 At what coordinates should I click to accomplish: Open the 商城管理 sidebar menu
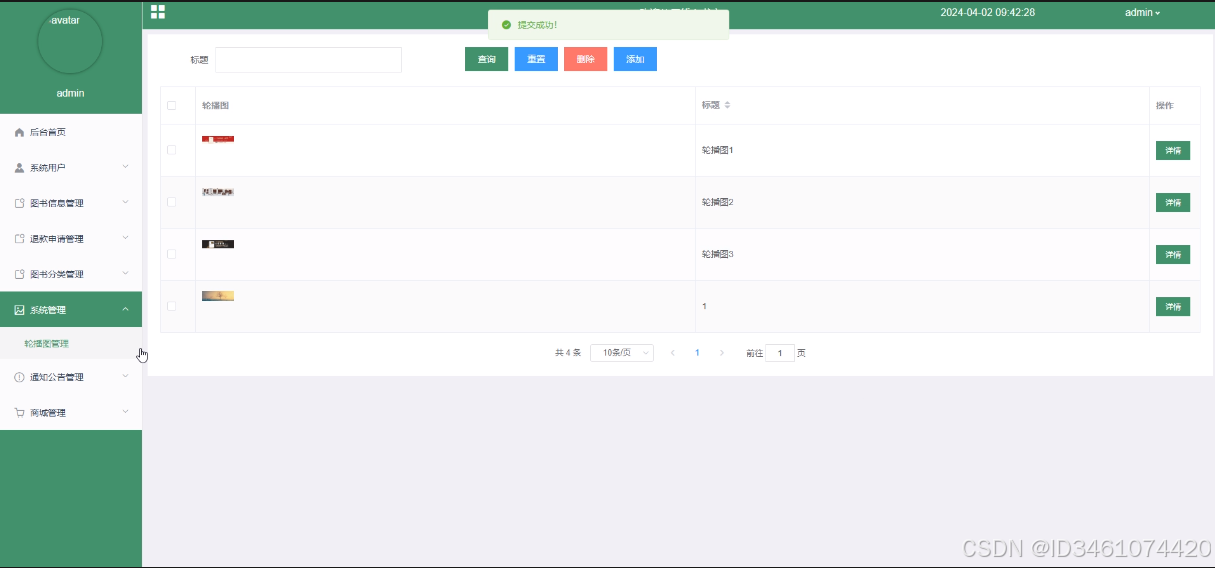(71, 412)
